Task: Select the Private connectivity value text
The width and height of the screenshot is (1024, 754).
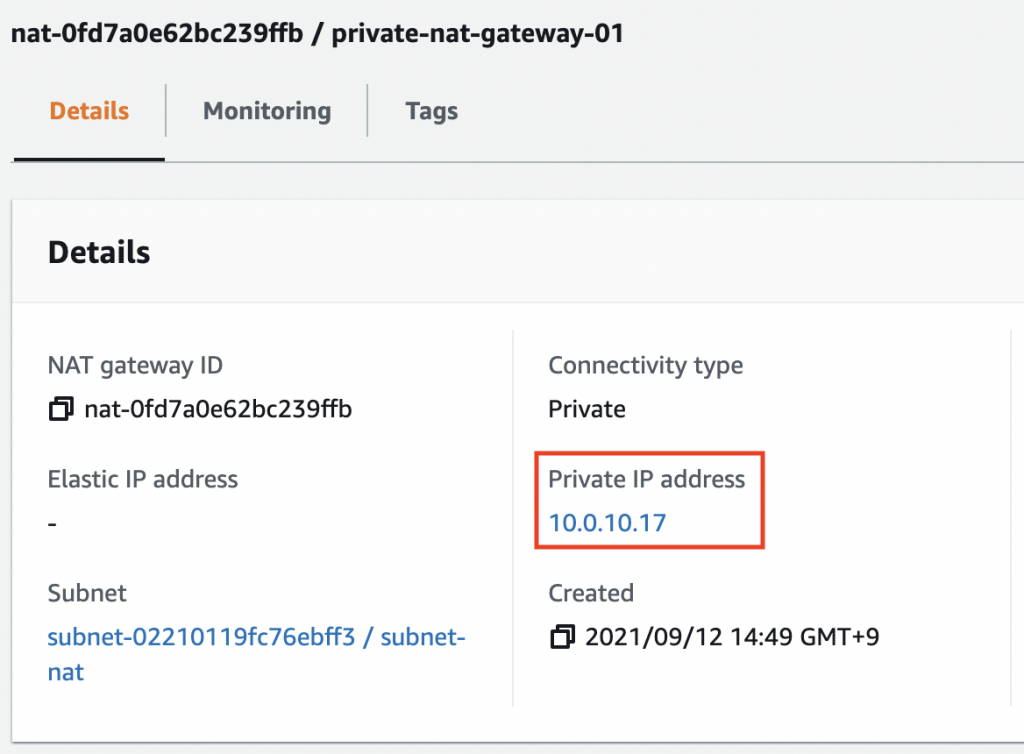Action: click(586, 409)
